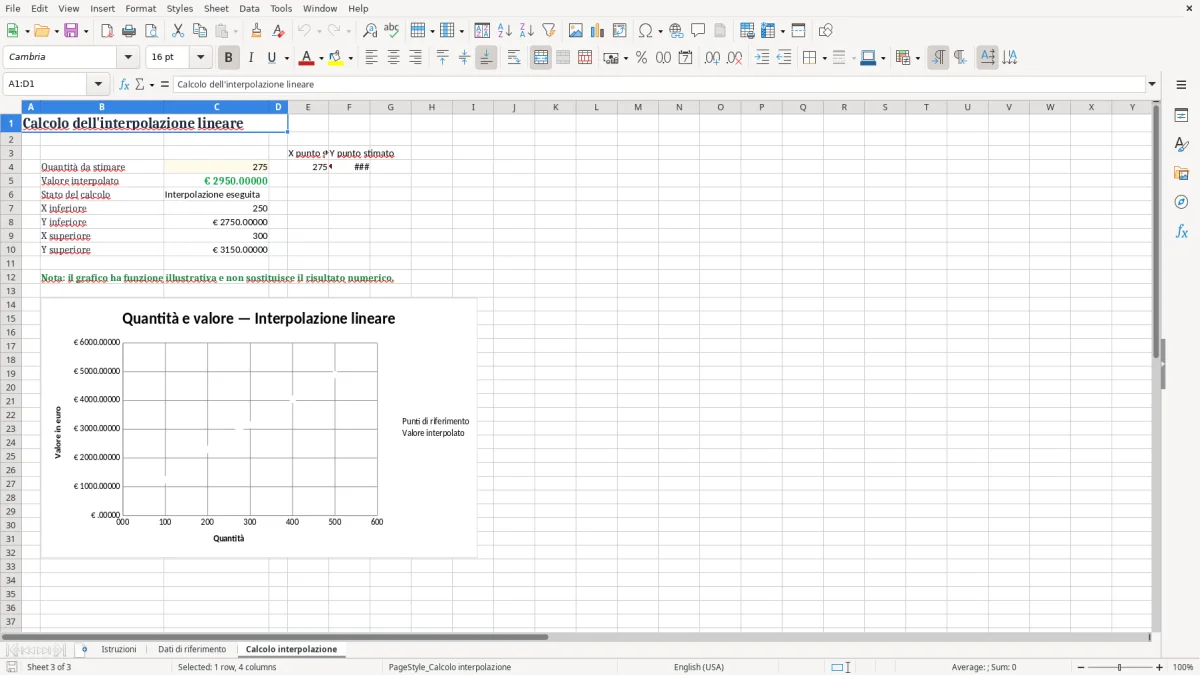Select column header M
Screen dimensions: 1200x675
pyautogui.click(x=637, y=107)
